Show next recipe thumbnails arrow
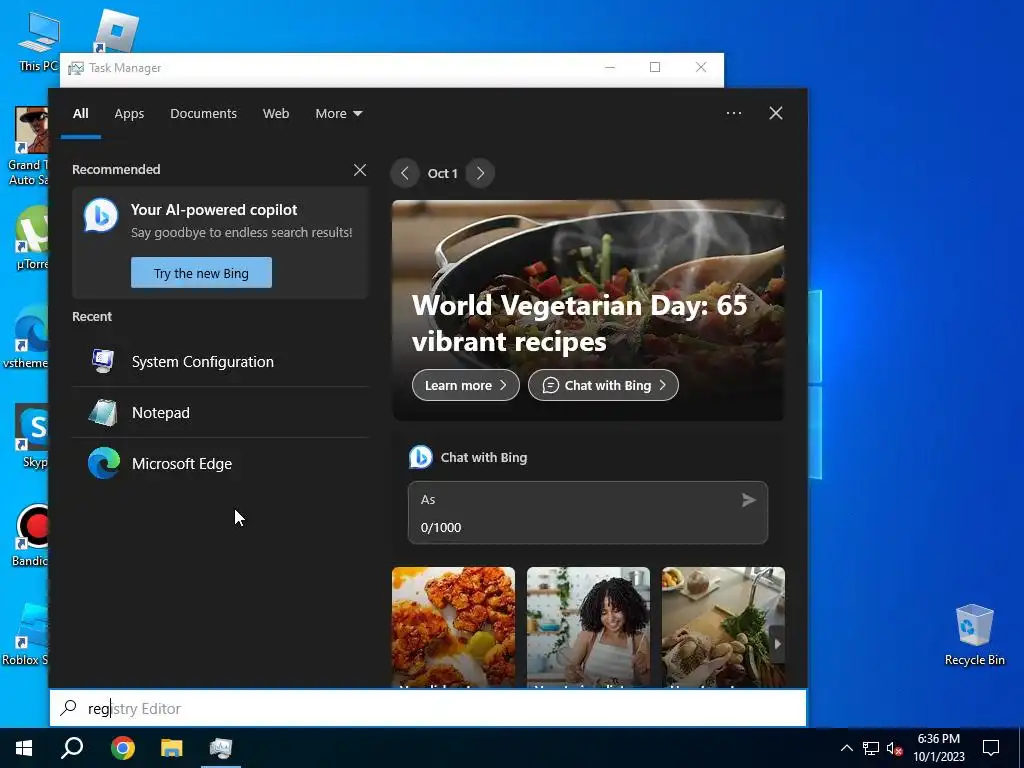The width and height of the screenshot is (1024, 768). pos(777,644)
